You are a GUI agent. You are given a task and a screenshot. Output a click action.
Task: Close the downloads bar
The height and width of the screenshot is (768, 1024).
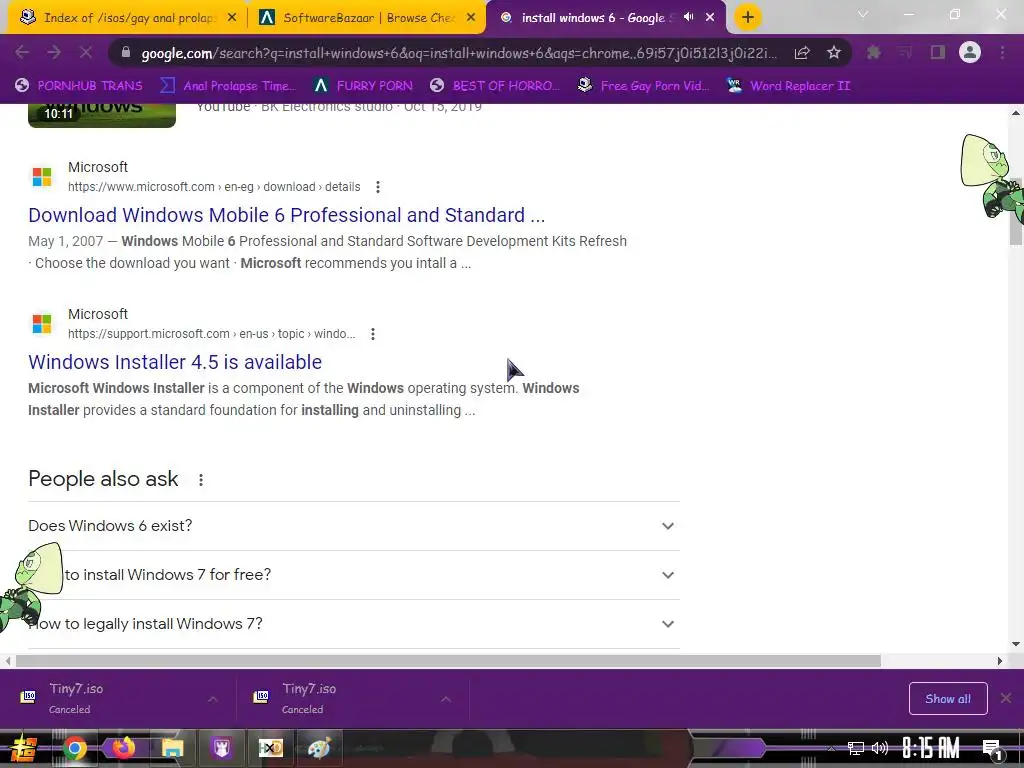[x=1006, y=698]
